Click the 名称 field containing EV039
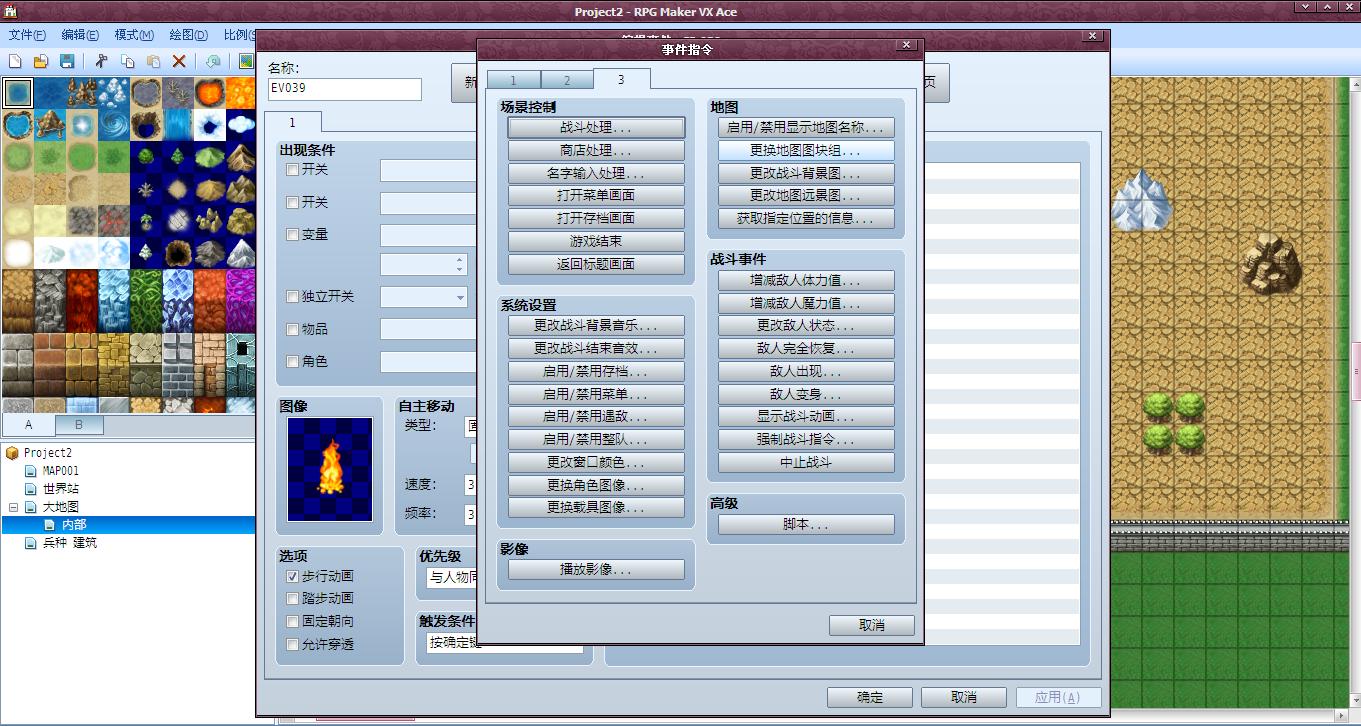 344,89
